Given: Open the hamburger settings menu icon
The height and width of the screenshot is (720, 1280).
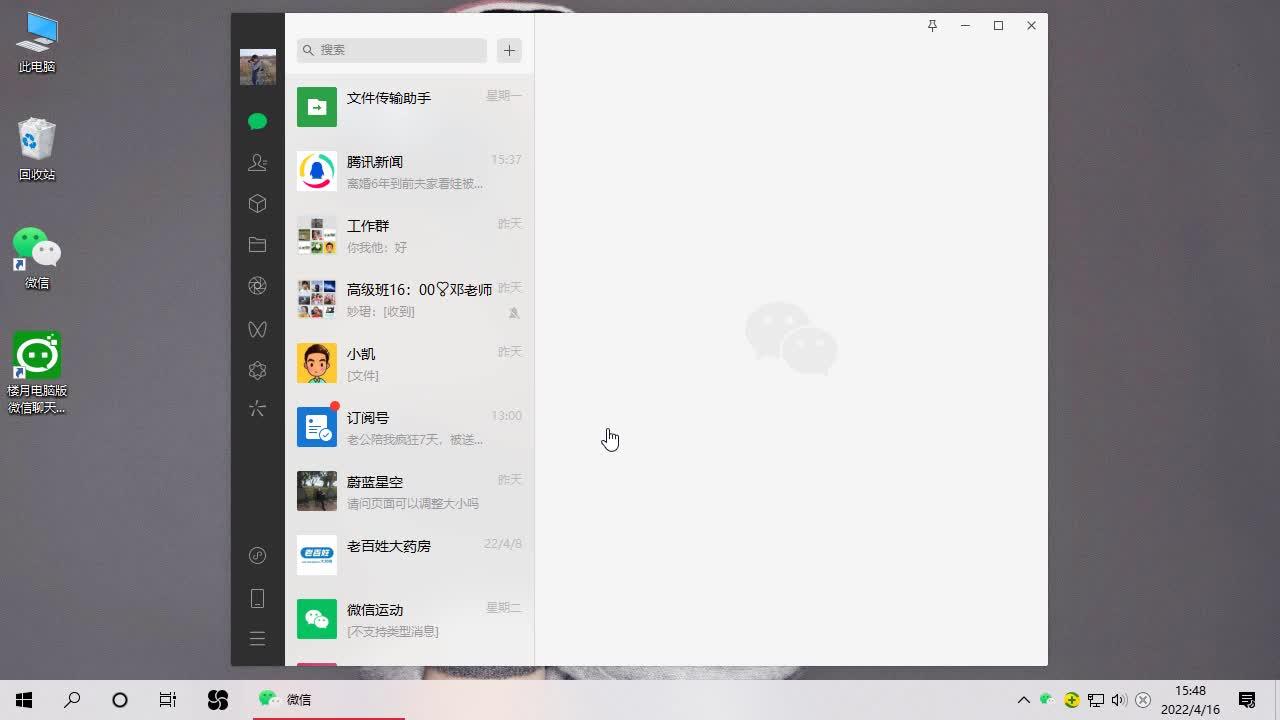Looking at the screenshot, I should tap(257, 639).
